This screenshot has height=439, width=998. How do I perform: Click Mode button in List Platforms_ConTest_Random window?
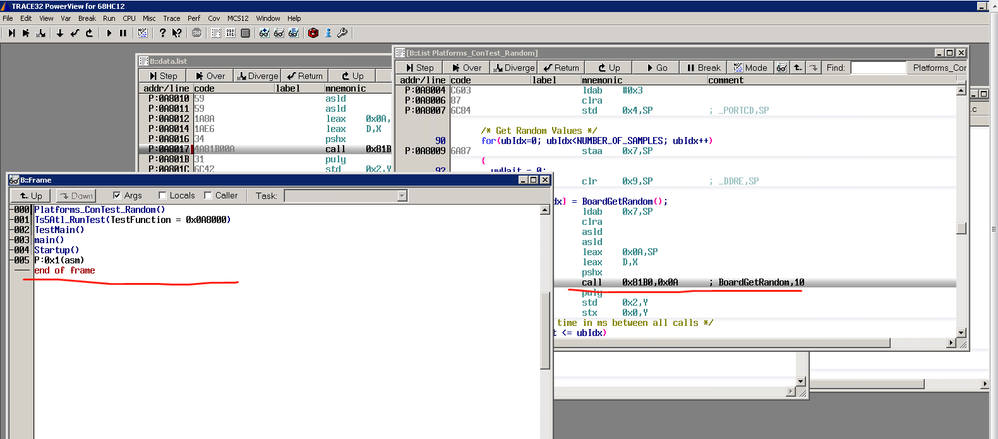750,67
